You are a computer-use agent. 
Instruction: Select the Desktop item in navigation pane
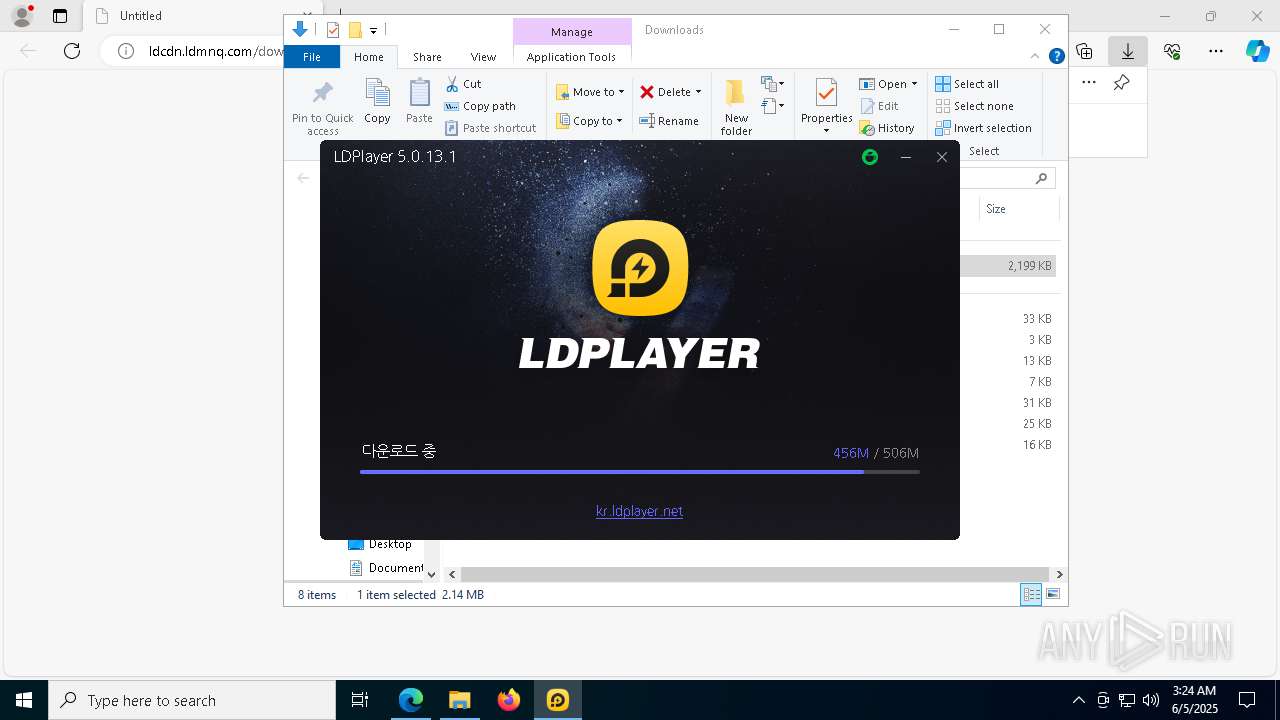[x=380, y=544]
